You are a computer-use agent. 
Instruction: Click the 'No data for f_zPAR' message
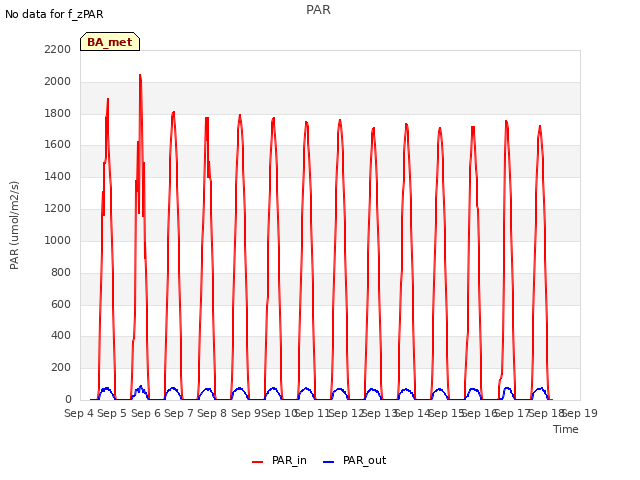click(x=54, y=14)
